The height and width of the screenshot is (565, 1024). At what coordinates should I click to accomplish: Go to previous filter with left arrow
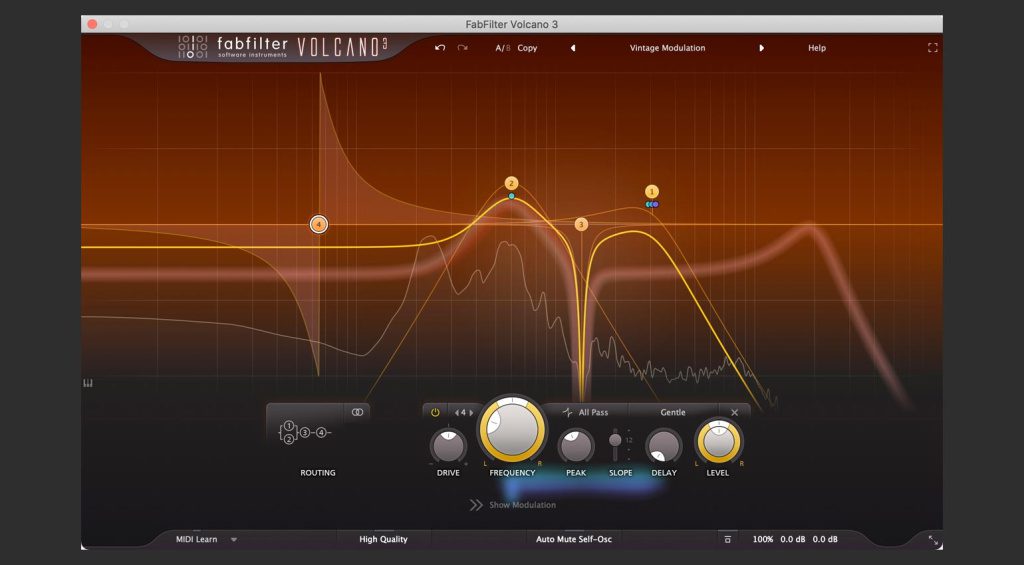(x=456, y=413)
